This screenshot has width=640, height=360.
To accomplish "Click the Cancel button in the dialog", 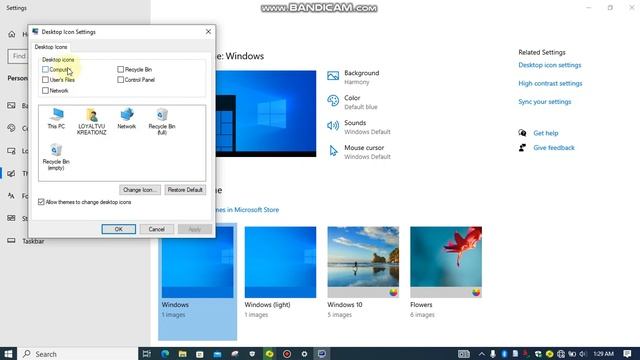I will click(x=156, y=229).
